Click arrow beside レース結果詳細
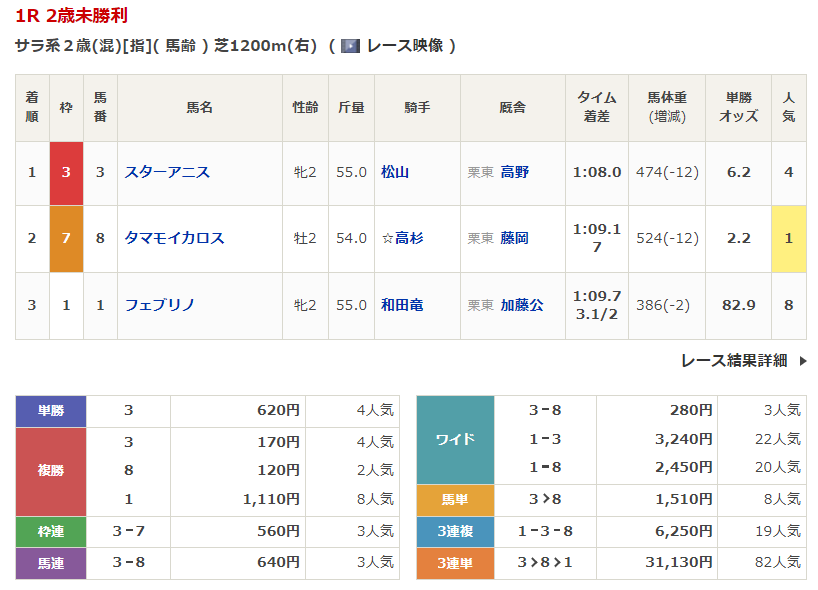Screen dimensions: 818x590 pos(803,360)
